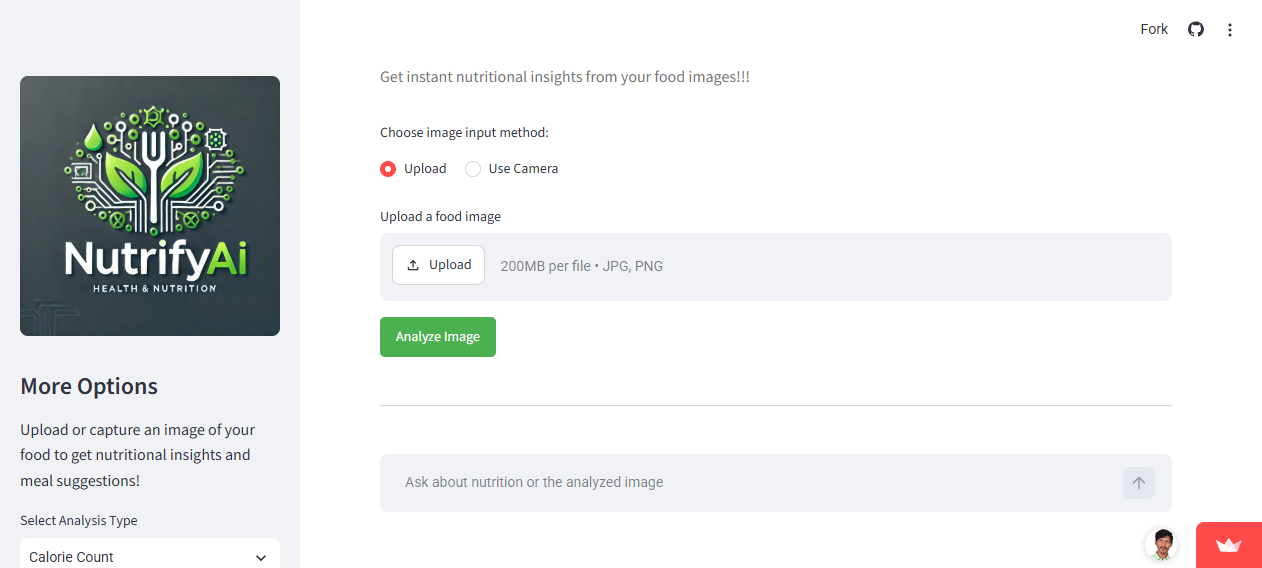Viewport: 1262px width, 568px height.
Task: Click the upward send arrow in chat box
Action: [x=1139, y=483]
